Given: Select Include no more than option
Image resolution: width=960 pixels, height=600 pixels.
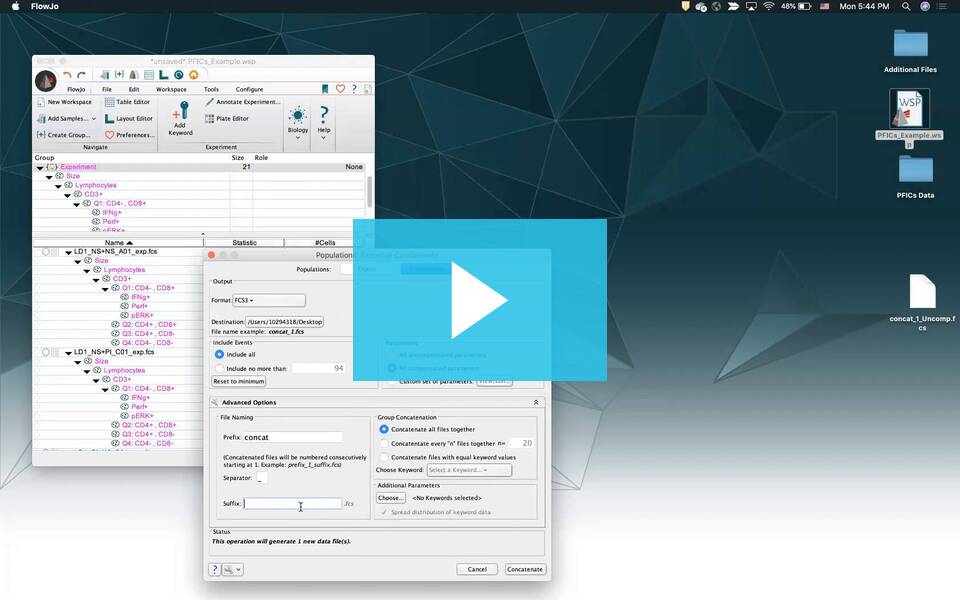Looking at the screenshot, I should 219,369.
